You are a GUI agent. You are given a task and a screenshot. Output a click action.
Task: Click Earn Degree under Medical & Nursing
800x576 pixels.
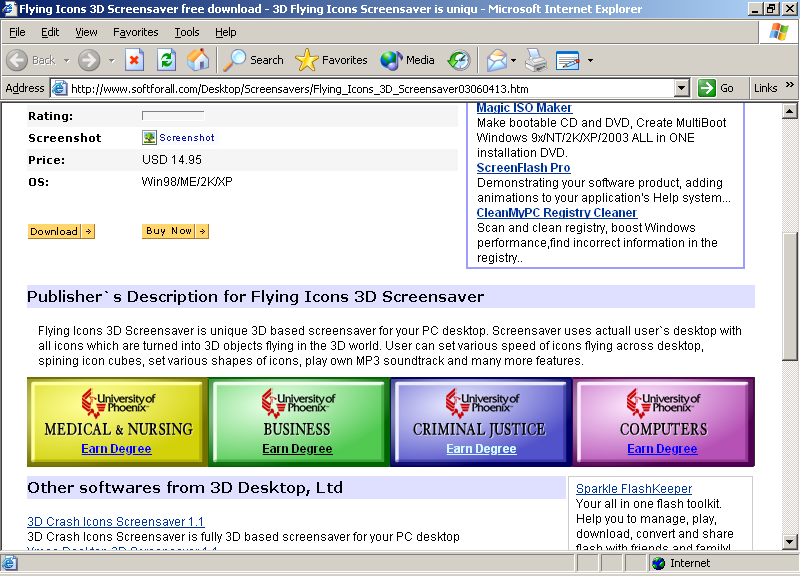[116, 449]
